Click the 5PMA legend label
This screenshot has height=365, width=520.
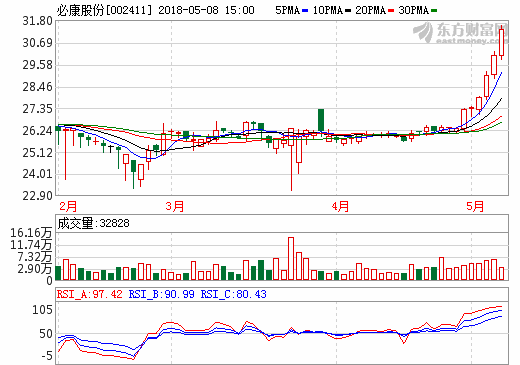[x=287, y=10]
